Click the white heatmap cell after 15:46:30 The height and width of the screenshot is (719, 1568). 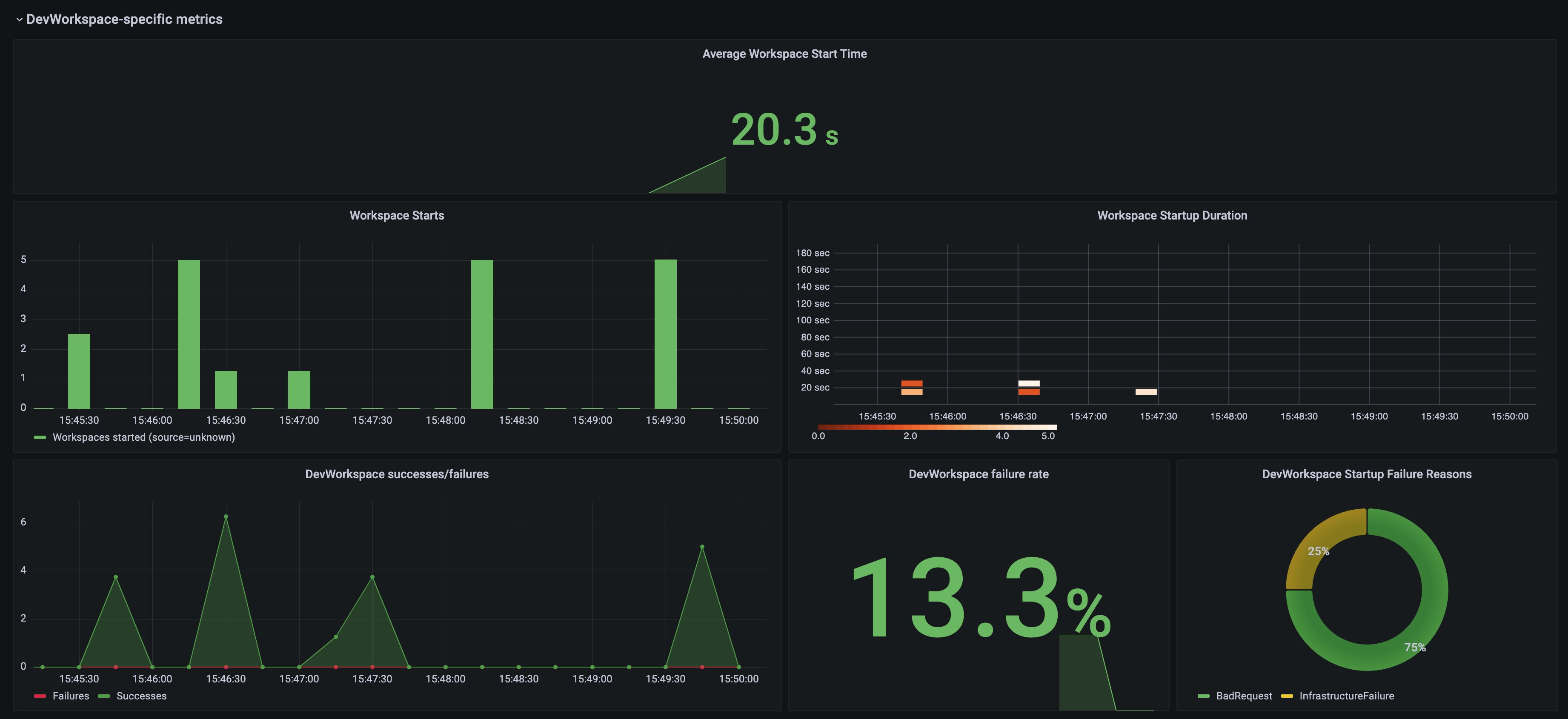(1029, 383)
